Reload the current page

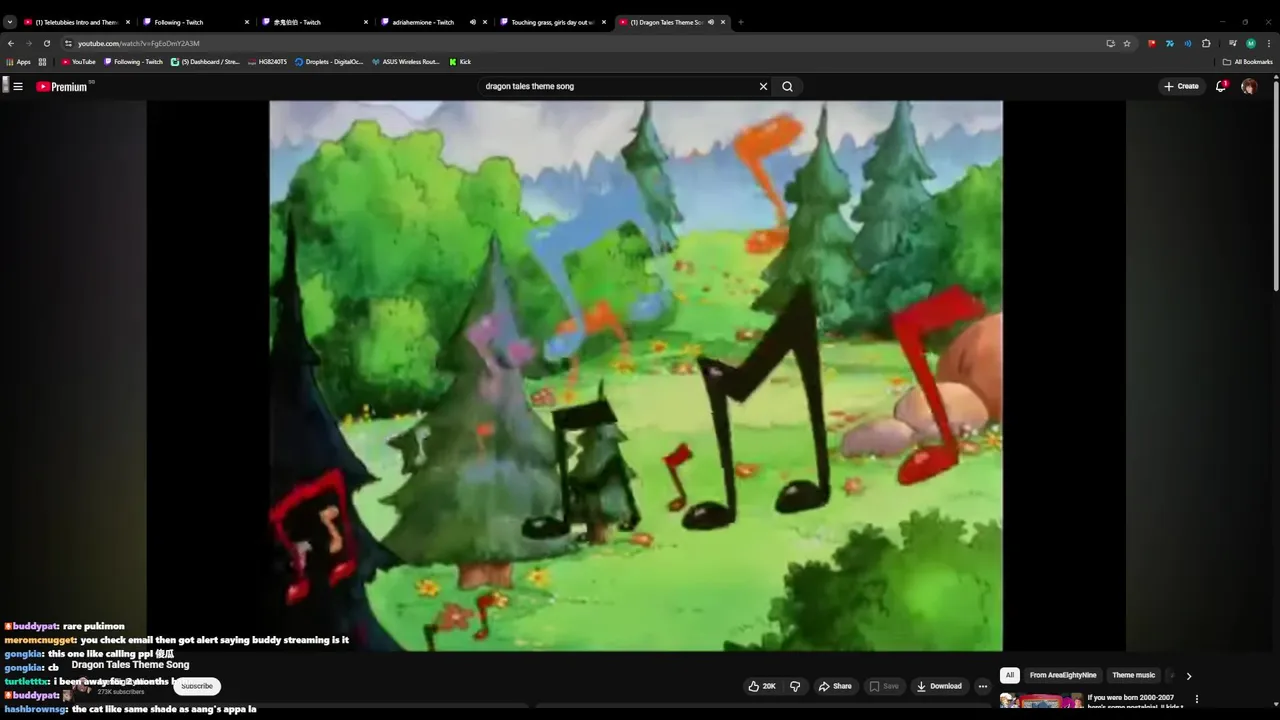[46, 43]
